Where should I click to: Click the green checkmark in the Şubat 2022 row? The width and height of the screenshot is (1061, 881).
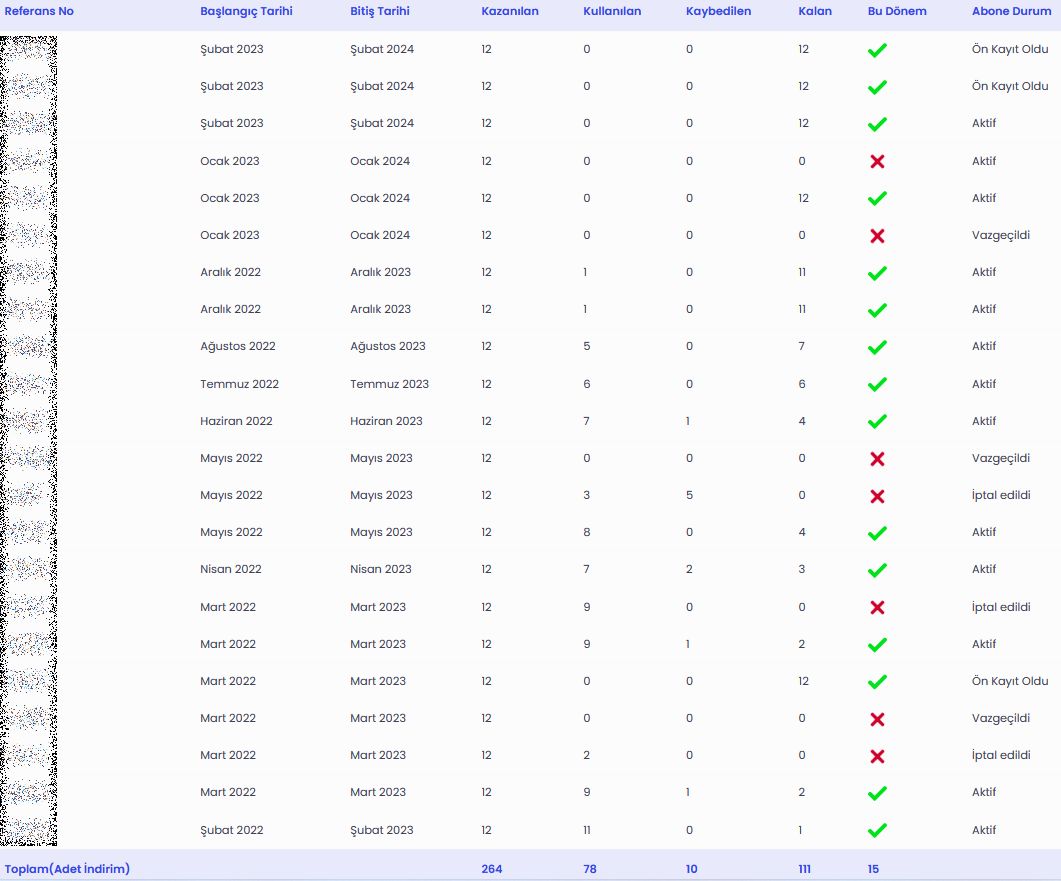tap(877, 830)
